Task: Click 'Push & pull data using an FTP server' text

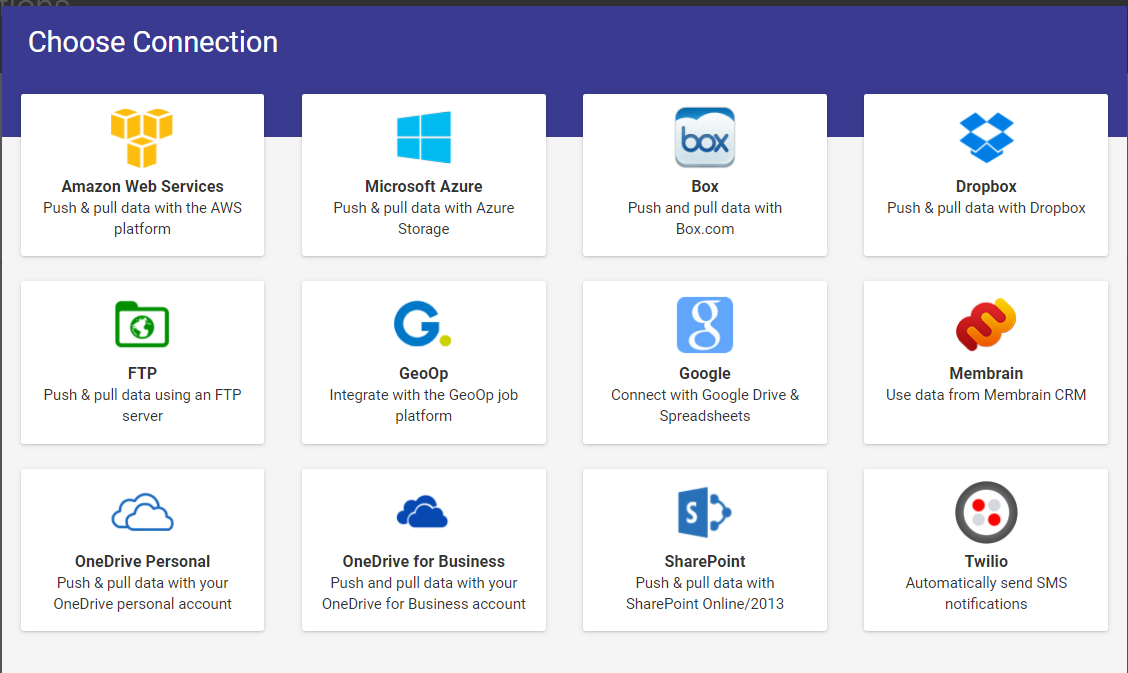Action: pos(142,405)
